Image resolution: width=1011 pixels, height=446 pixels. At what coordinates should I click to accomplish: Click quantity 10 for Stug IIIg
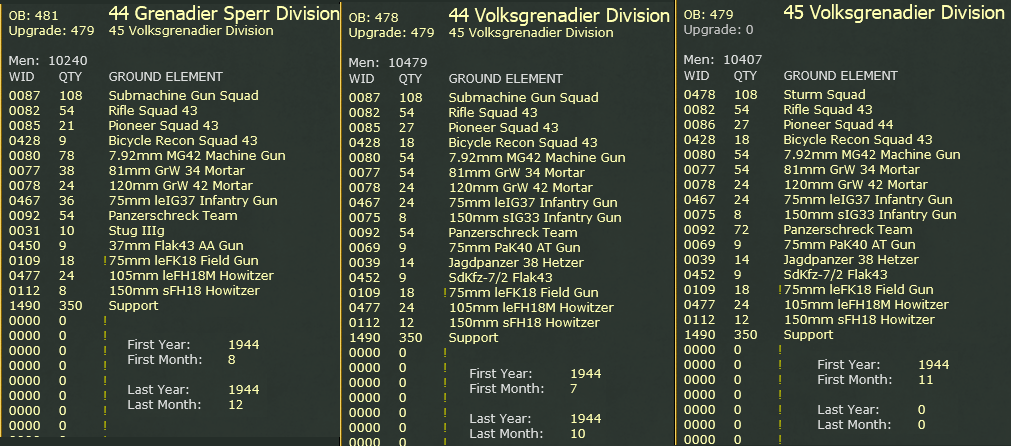click(x=66, y=231)
